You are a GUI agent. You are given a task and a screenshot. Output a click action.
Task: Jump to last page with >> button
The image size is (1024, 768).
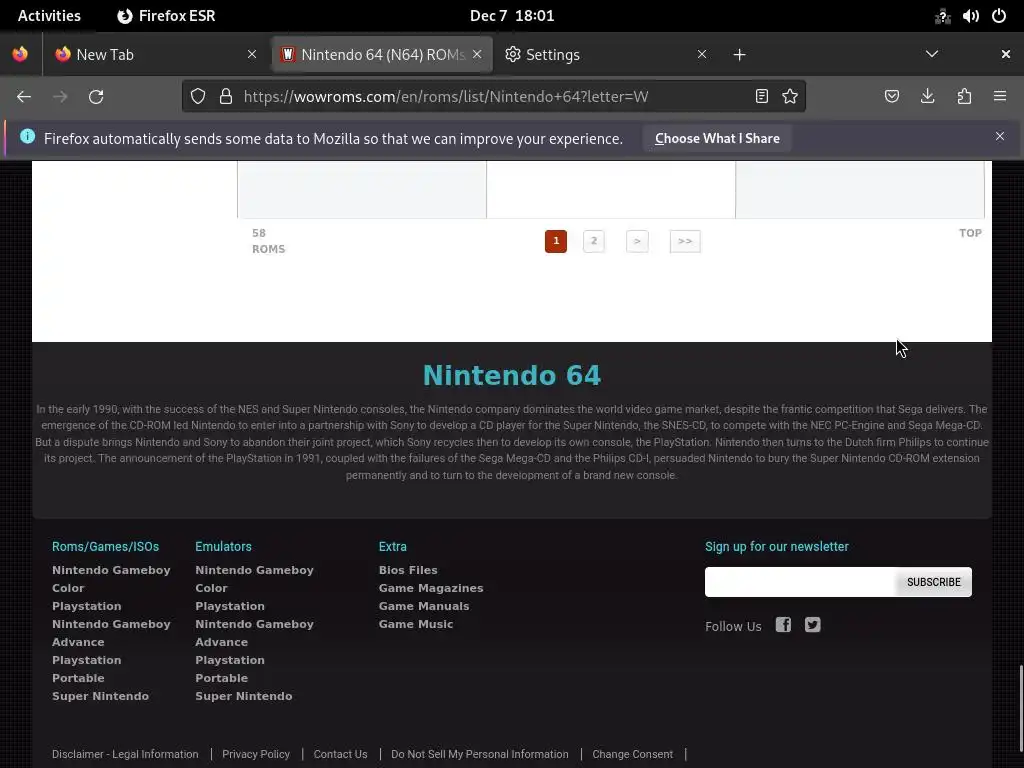click(x=685, y=241)
